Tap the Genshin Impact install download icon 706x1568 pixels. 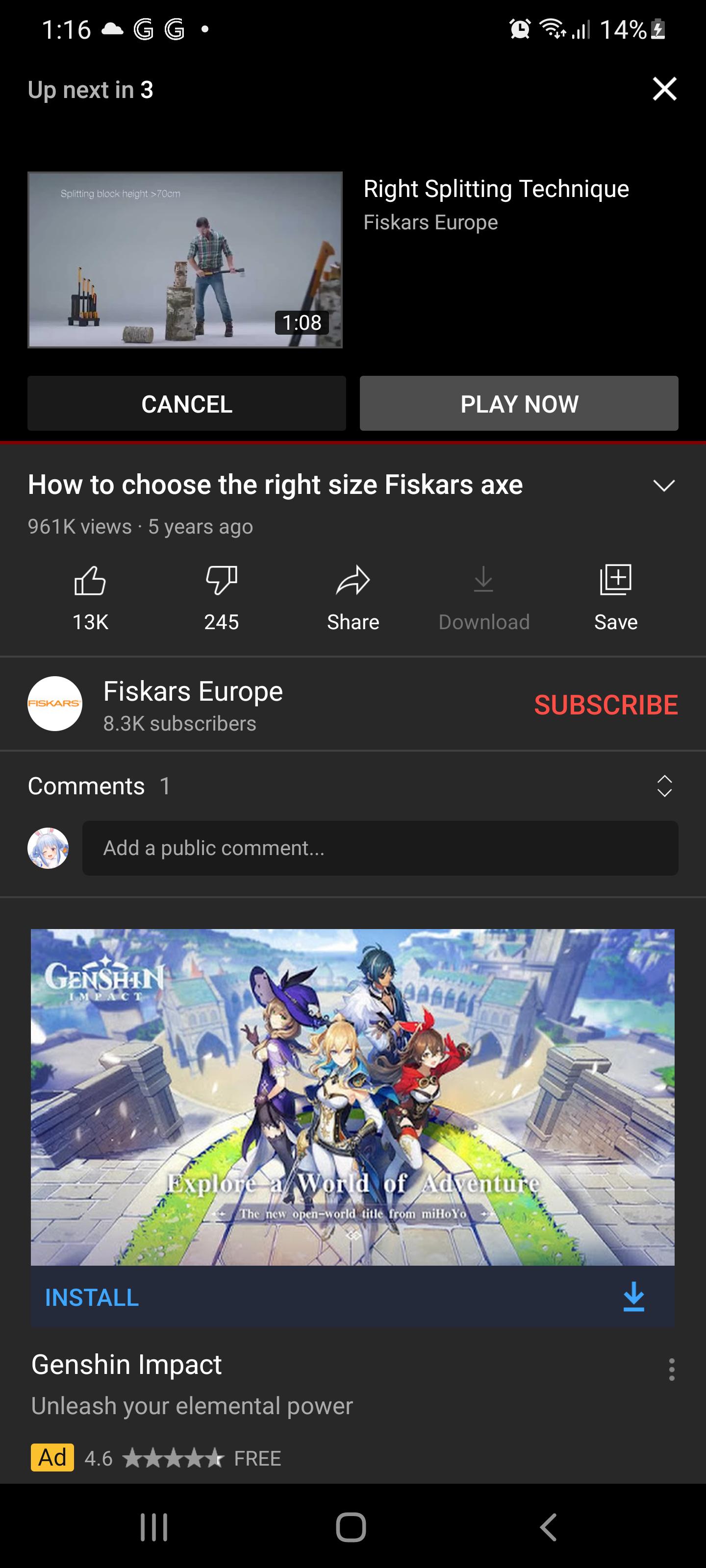pyautogui.click(x=633, y=1297)
